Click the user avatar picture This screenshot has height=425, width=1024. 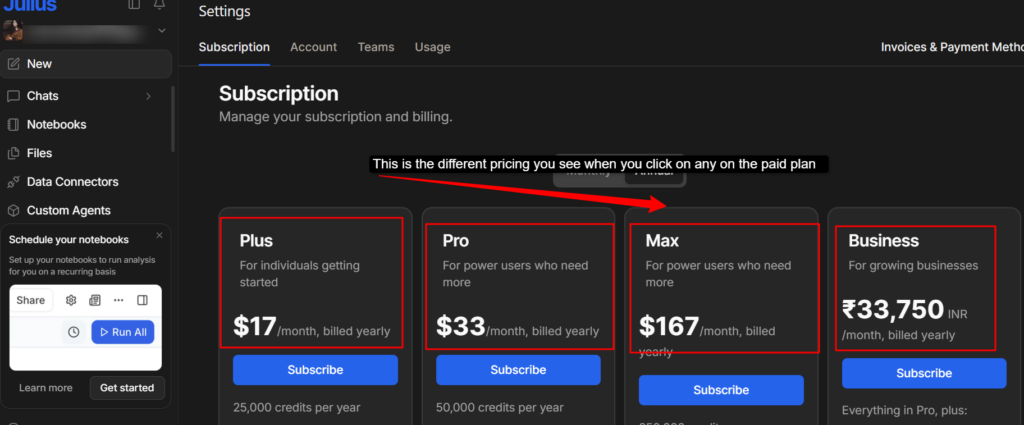13,30
